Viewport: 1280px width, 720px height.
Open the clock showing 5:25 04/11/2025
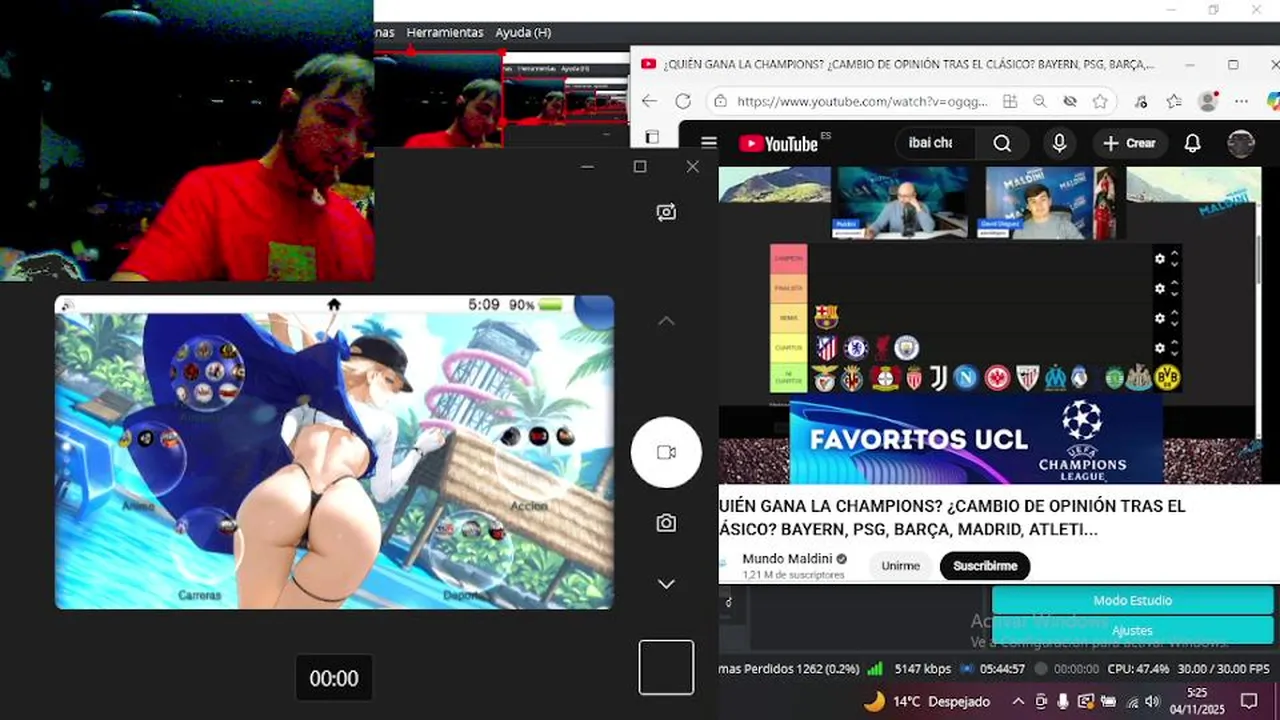pos(1196,700)
